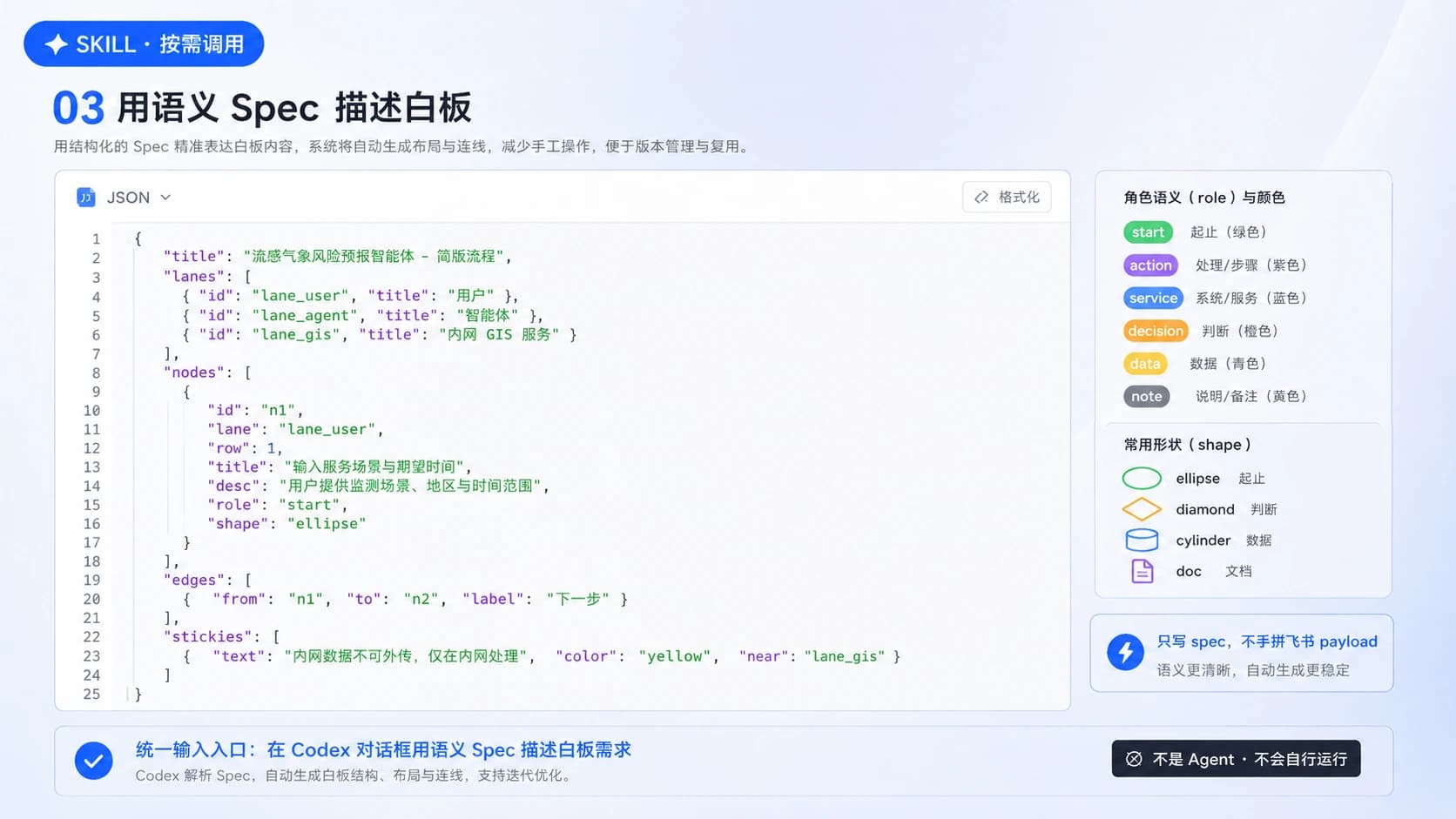Click the "yellow" color value on line 23

click(x=675, y=656)
